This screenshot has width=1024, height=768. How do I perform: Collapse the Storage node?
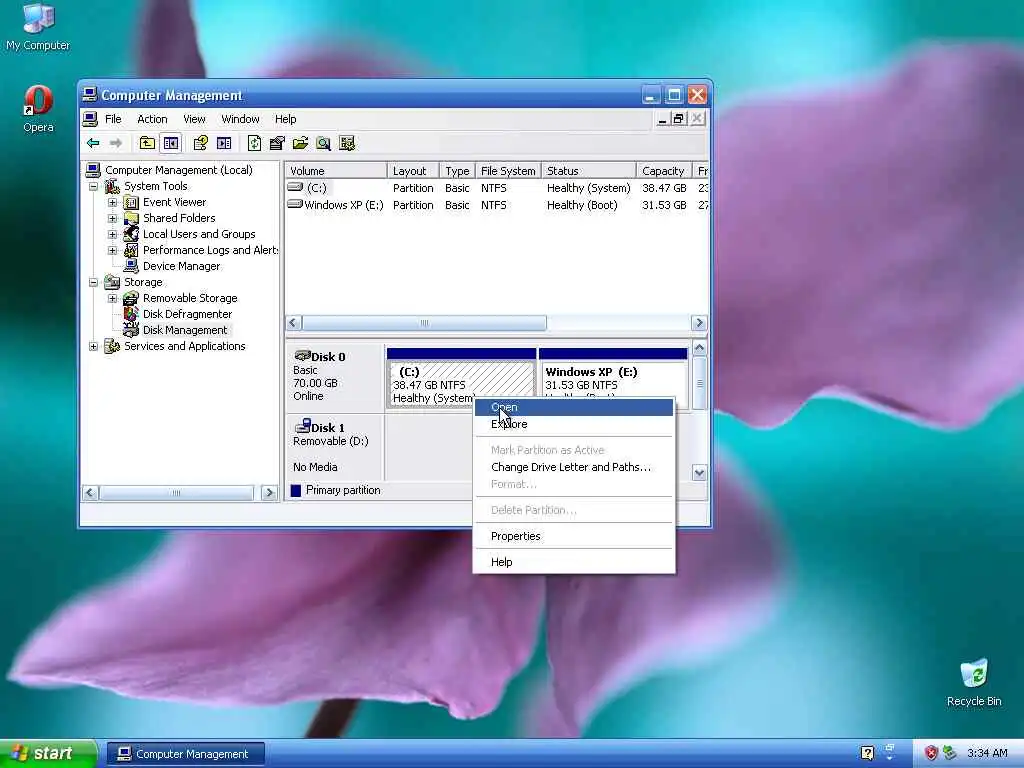[93, 282]
